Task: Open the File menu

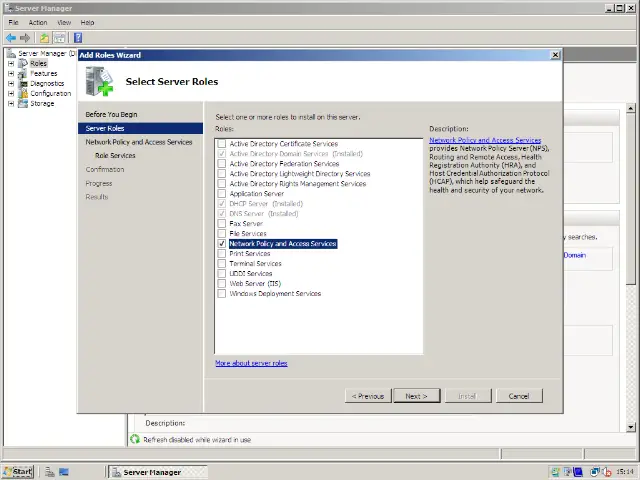Action: (13, 22)
